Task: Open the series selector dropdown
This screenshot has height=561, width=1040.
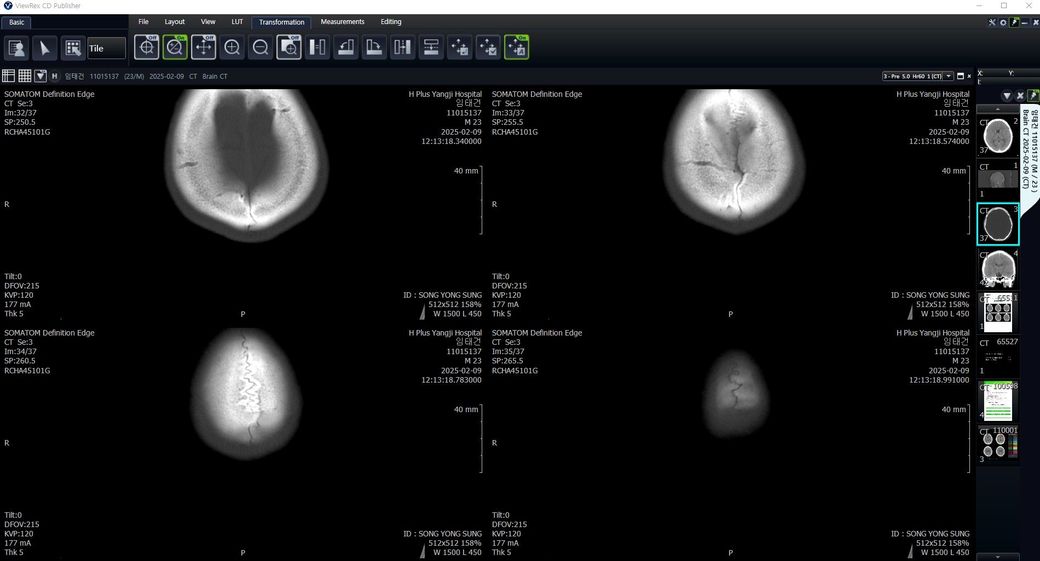Action: pos(916,76)
